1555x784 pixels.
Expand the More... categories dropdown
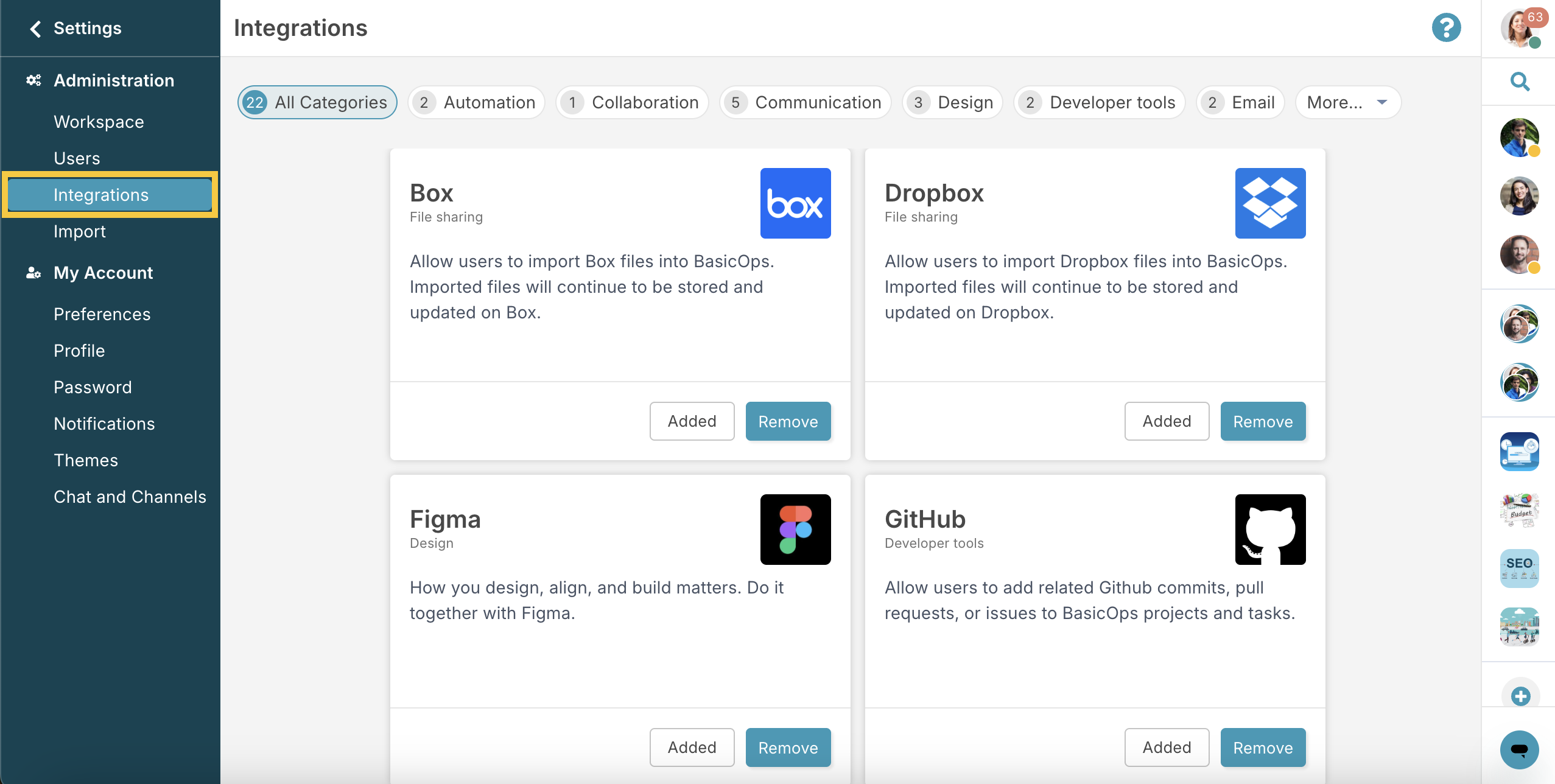(x=1348, y=102)
